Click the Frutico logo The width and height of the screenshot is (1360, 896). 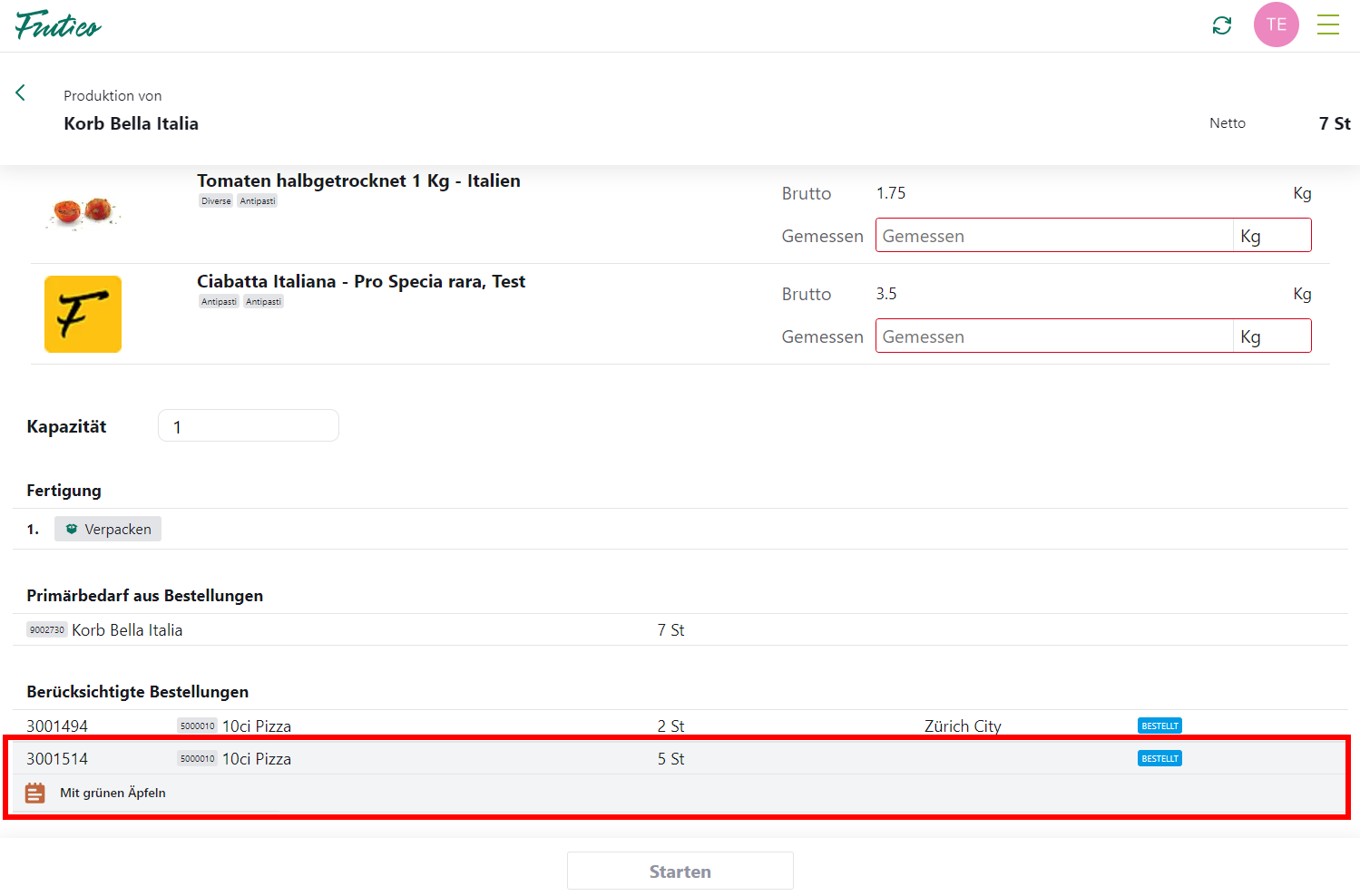58,25
